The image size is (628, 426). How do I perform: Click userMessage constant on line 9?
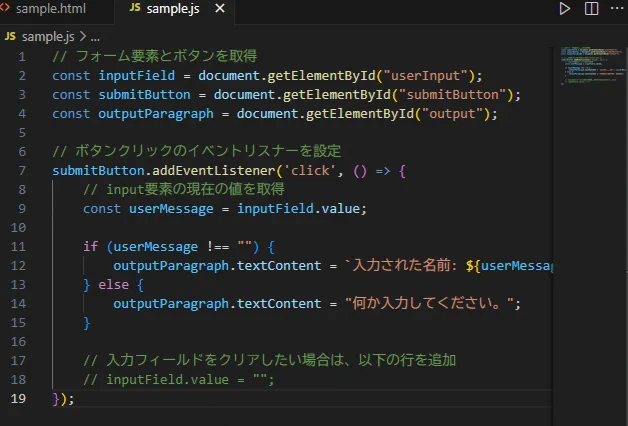171,209
